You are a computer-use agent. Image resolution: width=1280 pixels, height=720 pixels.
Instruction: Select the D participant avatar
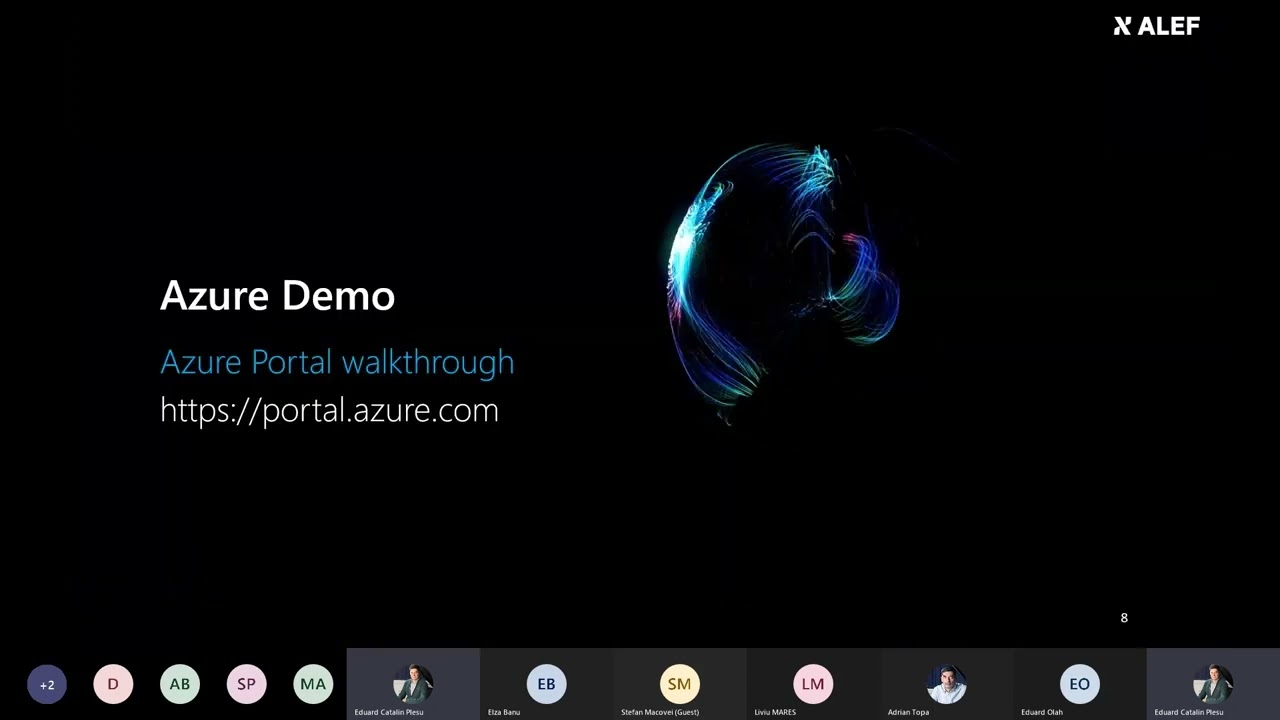click(x=113, y=684)
